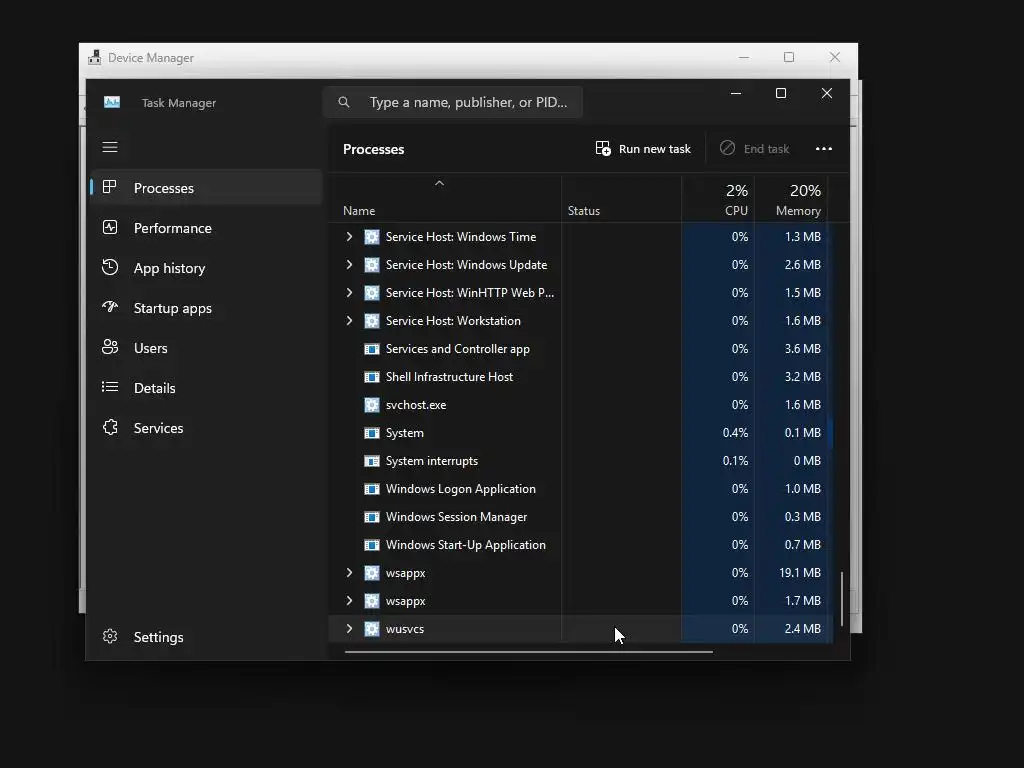The image size is (1024, 768).
Task: Expand Service Host: Workstation
Action: tap(349, 321)
